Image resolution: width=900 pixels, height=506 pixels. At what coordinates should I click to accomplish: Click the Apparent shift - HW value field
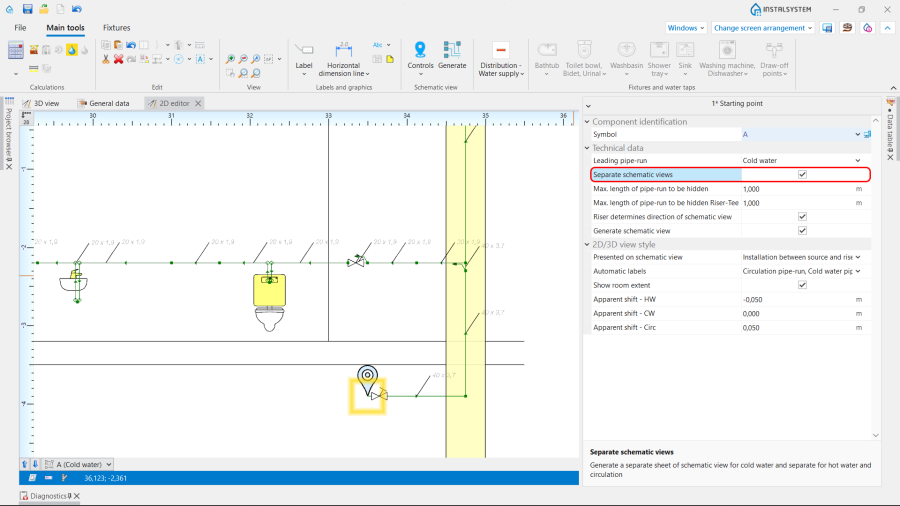(795, 299)
